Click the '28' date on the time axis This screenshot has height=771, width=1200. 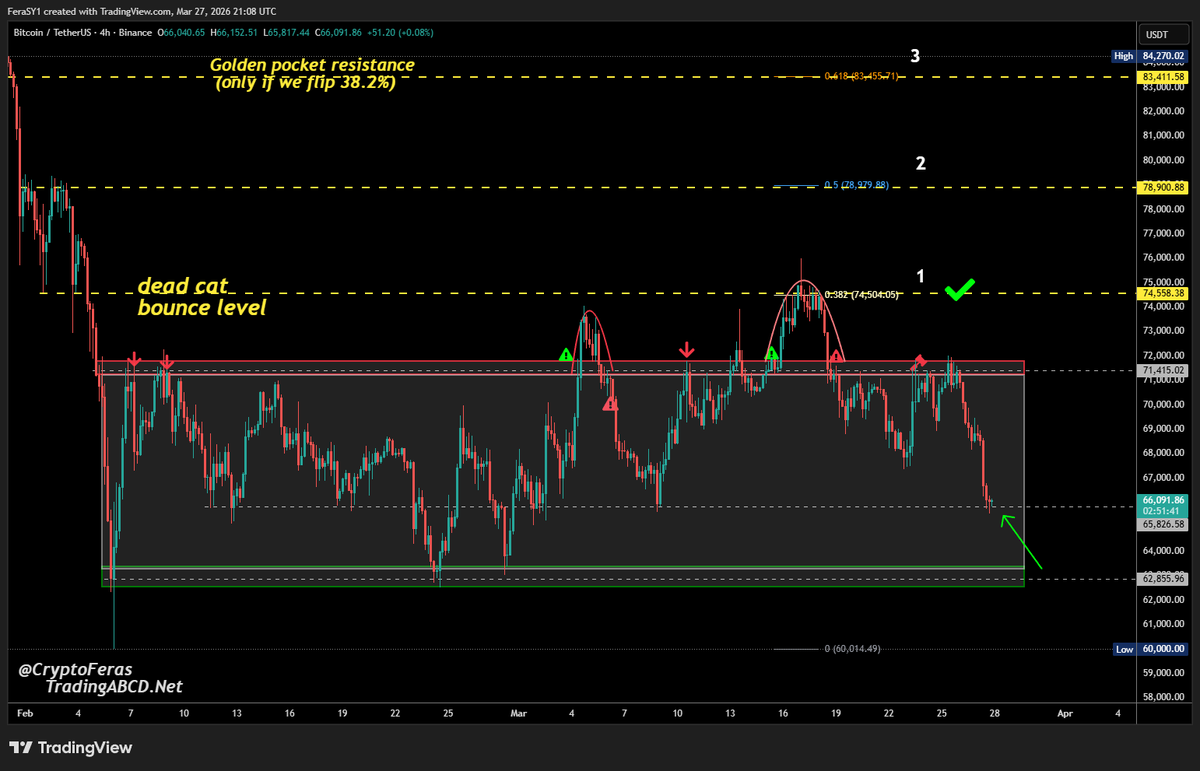994,713
